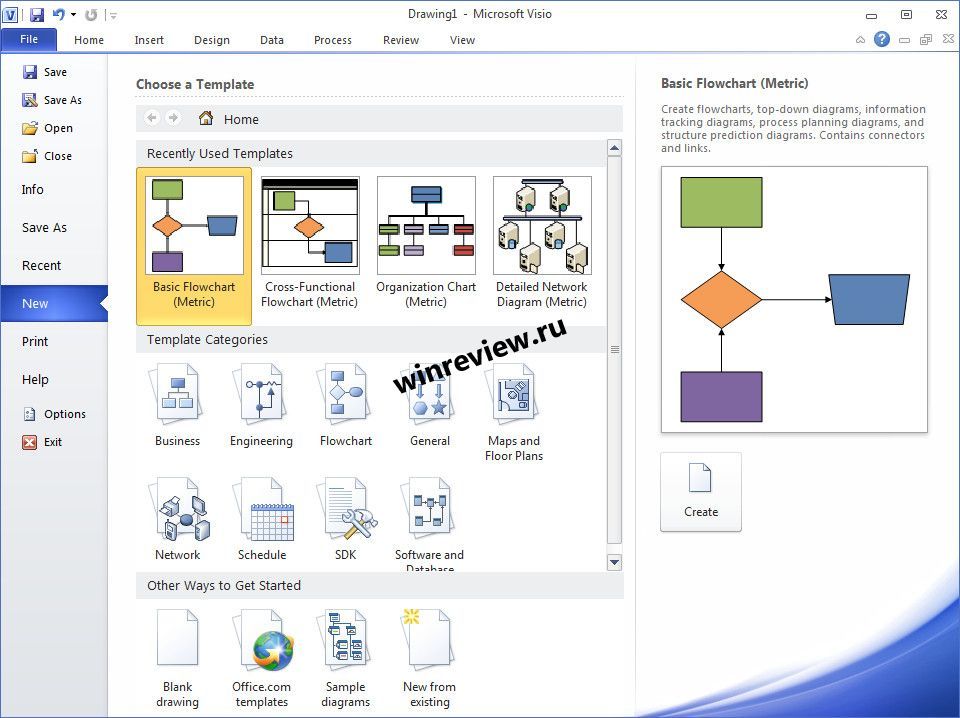Click the blue Help question mark icon

tap(882, 39)
